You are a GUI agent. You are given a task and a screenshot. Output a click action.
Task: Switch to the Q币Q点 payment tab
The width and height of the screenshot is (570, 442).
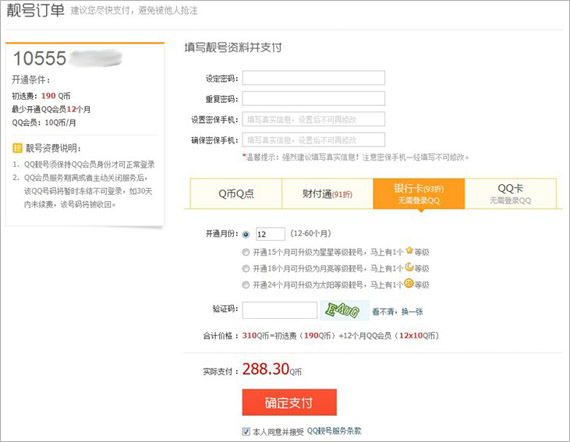click(x=236, y=194)
